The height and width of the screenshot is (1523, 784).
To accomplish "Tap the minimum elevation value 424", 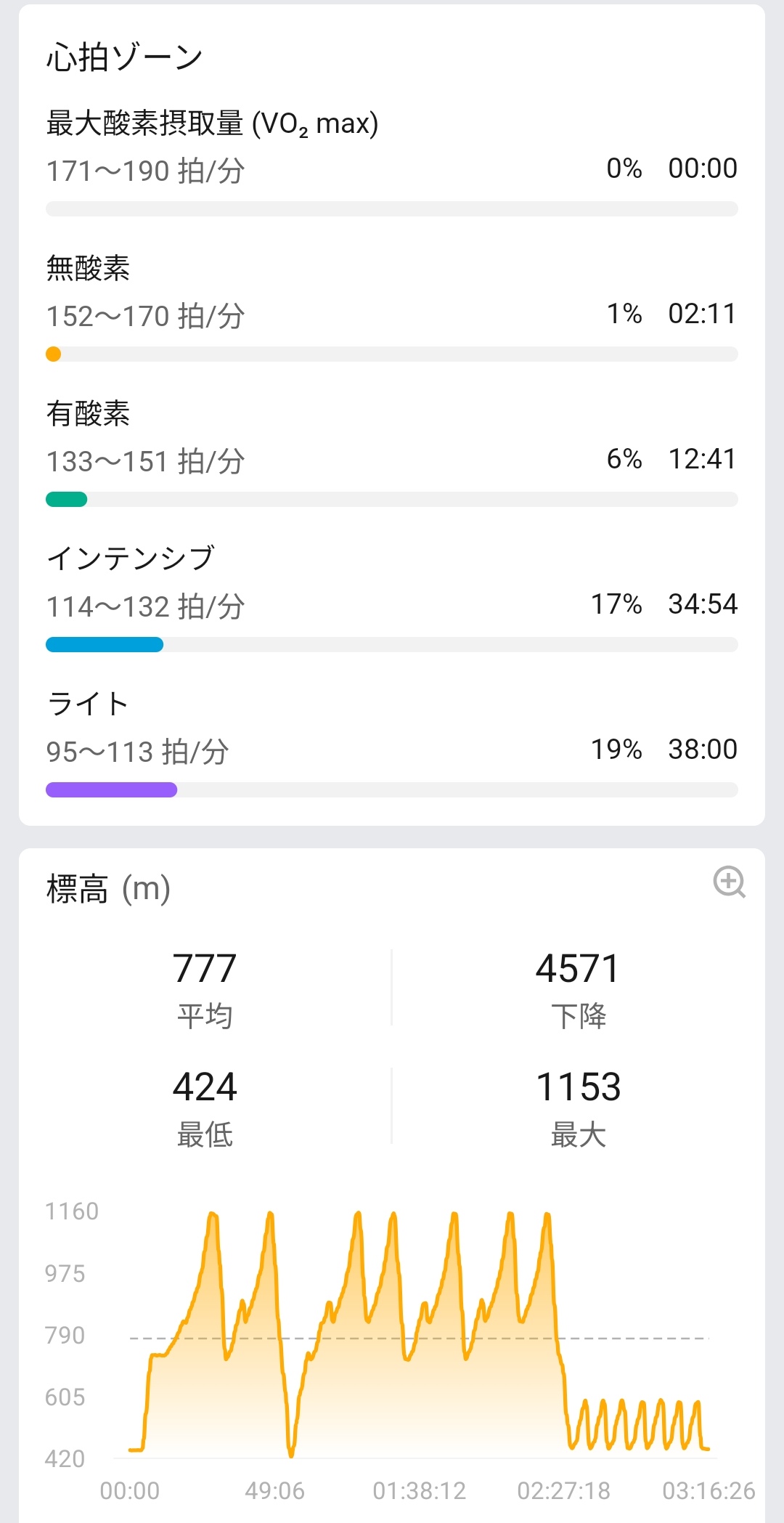I will pyautogui.click(x=205, y=1087).
